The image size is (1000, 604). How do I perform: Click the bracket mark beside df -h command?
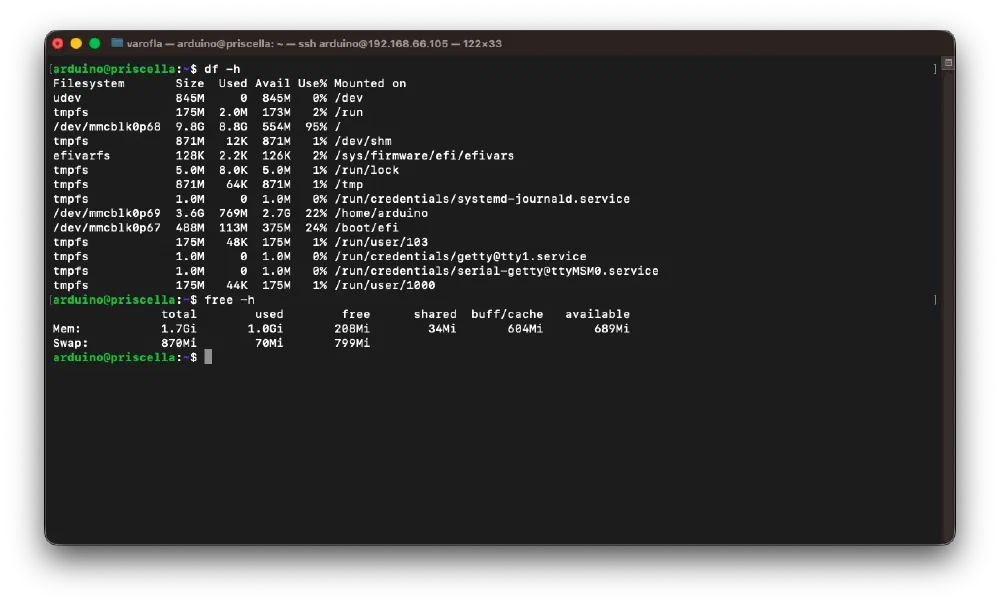[935, 69]
